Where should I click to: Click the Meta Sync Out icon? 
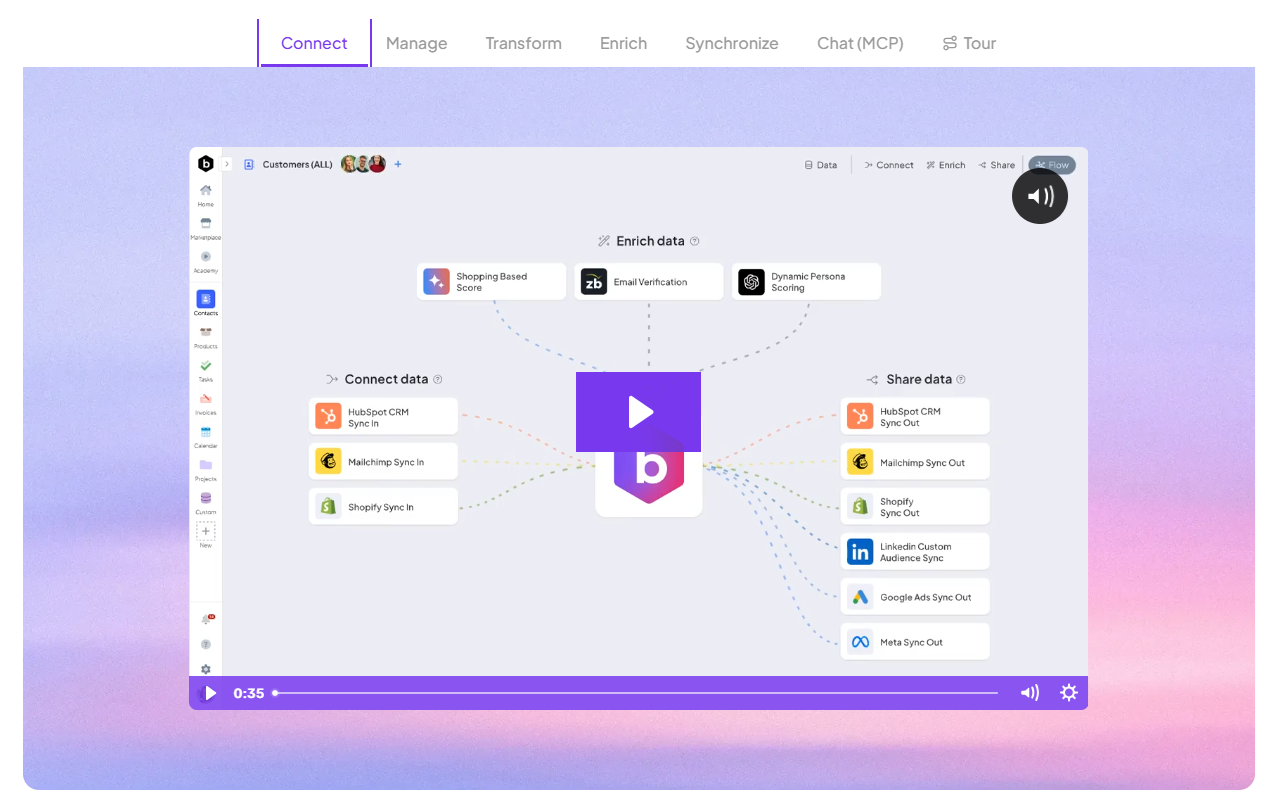(860, 642)
